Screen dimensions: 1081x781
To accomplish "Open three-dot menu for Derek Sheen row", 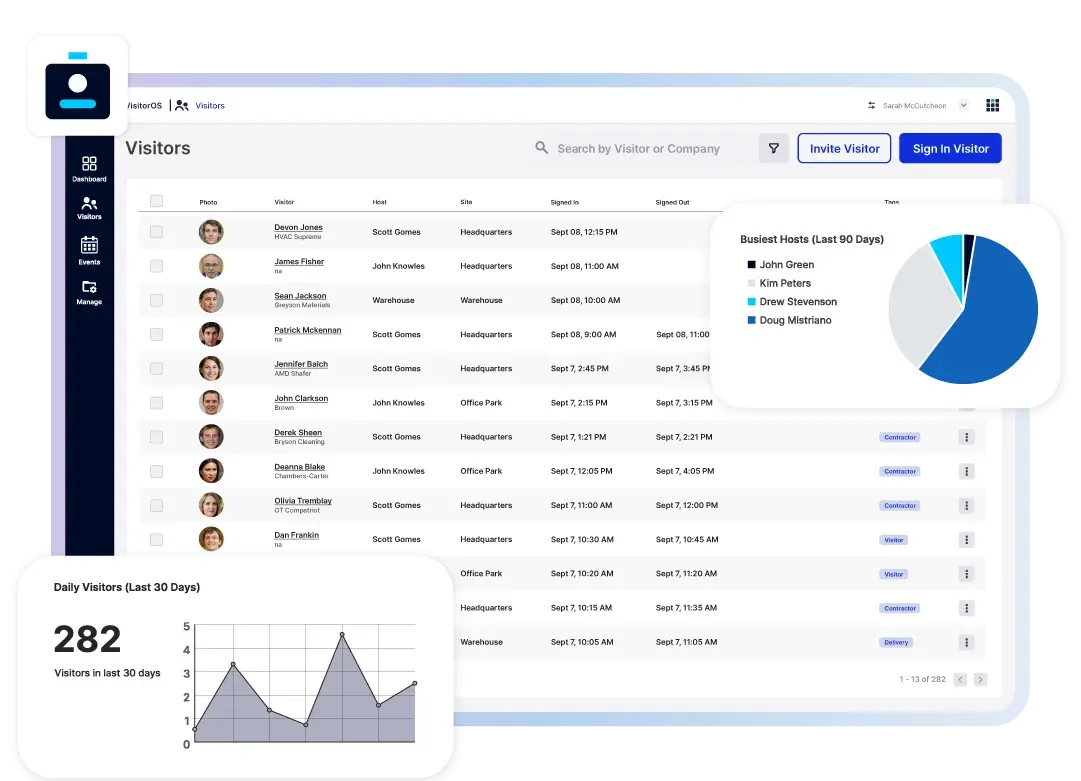I will click(x=966, y=437).
